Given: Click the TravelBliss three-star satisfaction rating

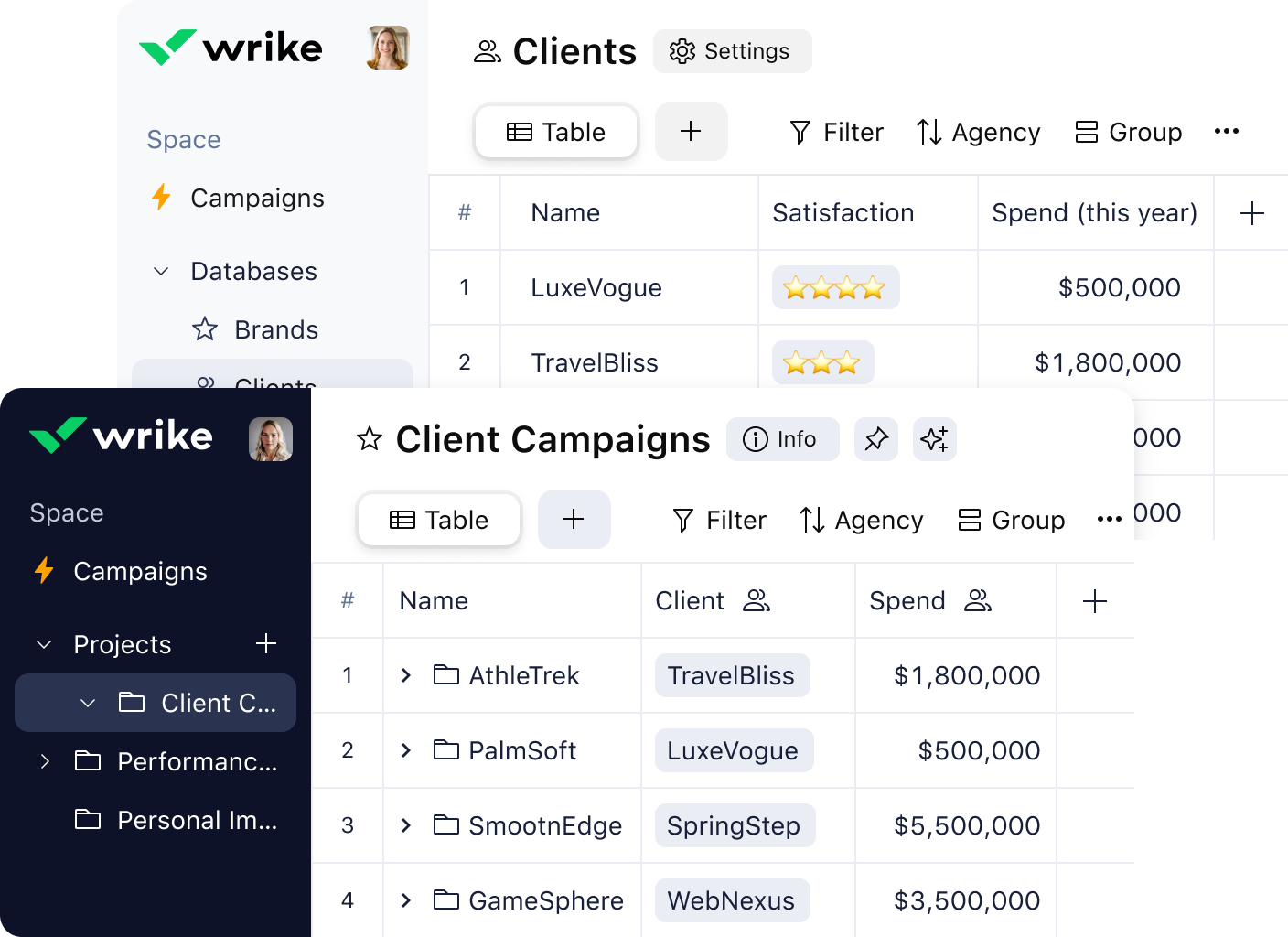Looking at the screenshot, I should 822,363.
